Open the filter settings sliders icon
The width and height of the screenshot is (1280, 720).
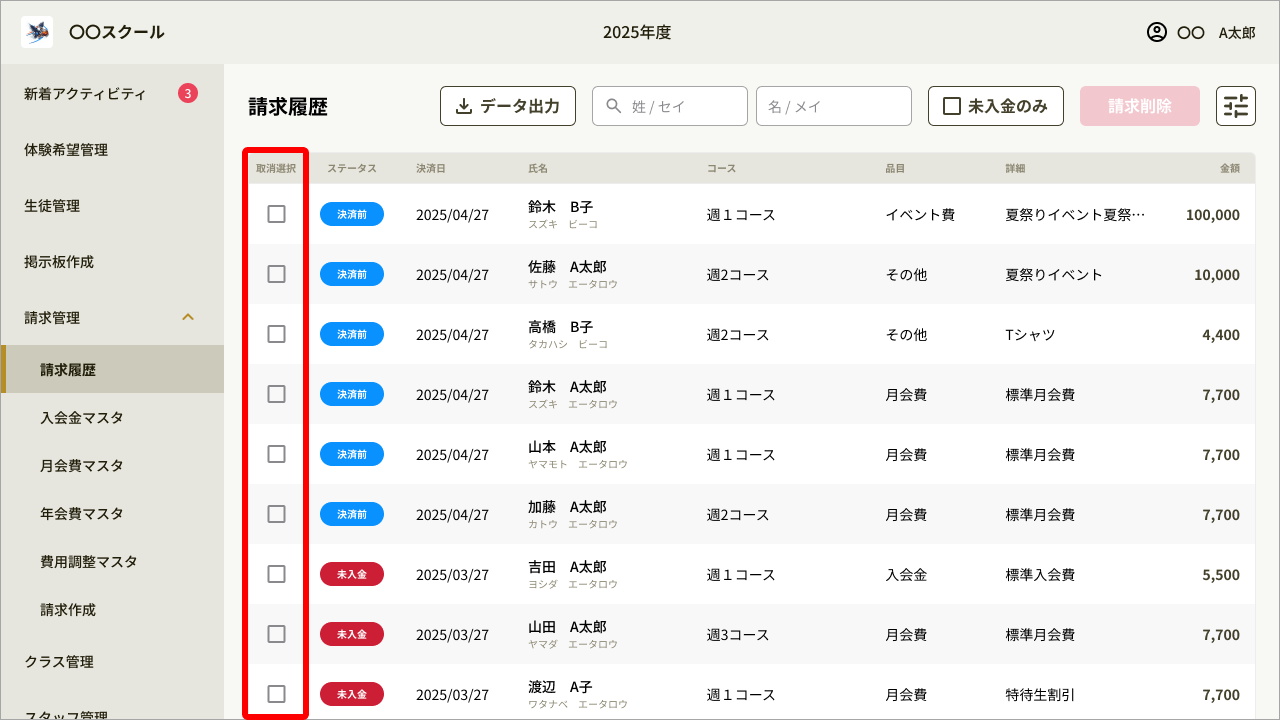[1236, 105]
